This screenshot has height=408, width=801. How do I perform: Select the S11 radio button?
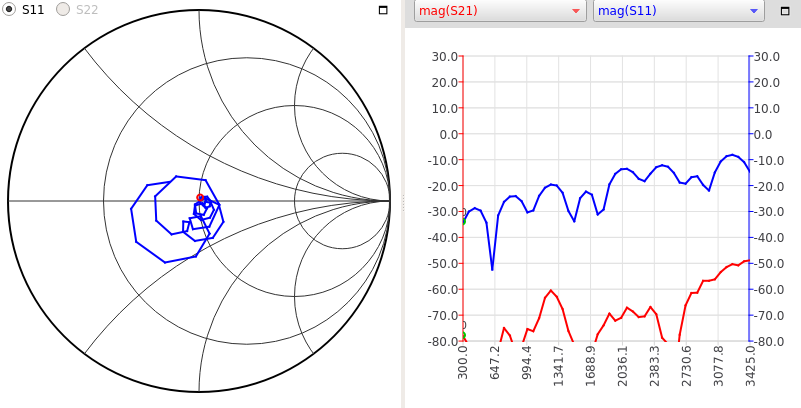click(9, 9)
